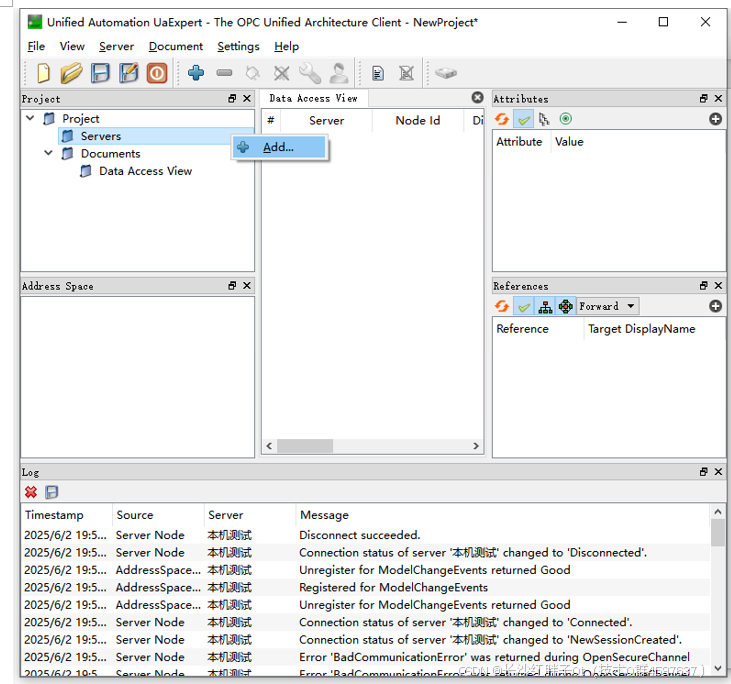Toggle the green node network icon in References
The height and width of the screenshot is (684, 731).
565,306
